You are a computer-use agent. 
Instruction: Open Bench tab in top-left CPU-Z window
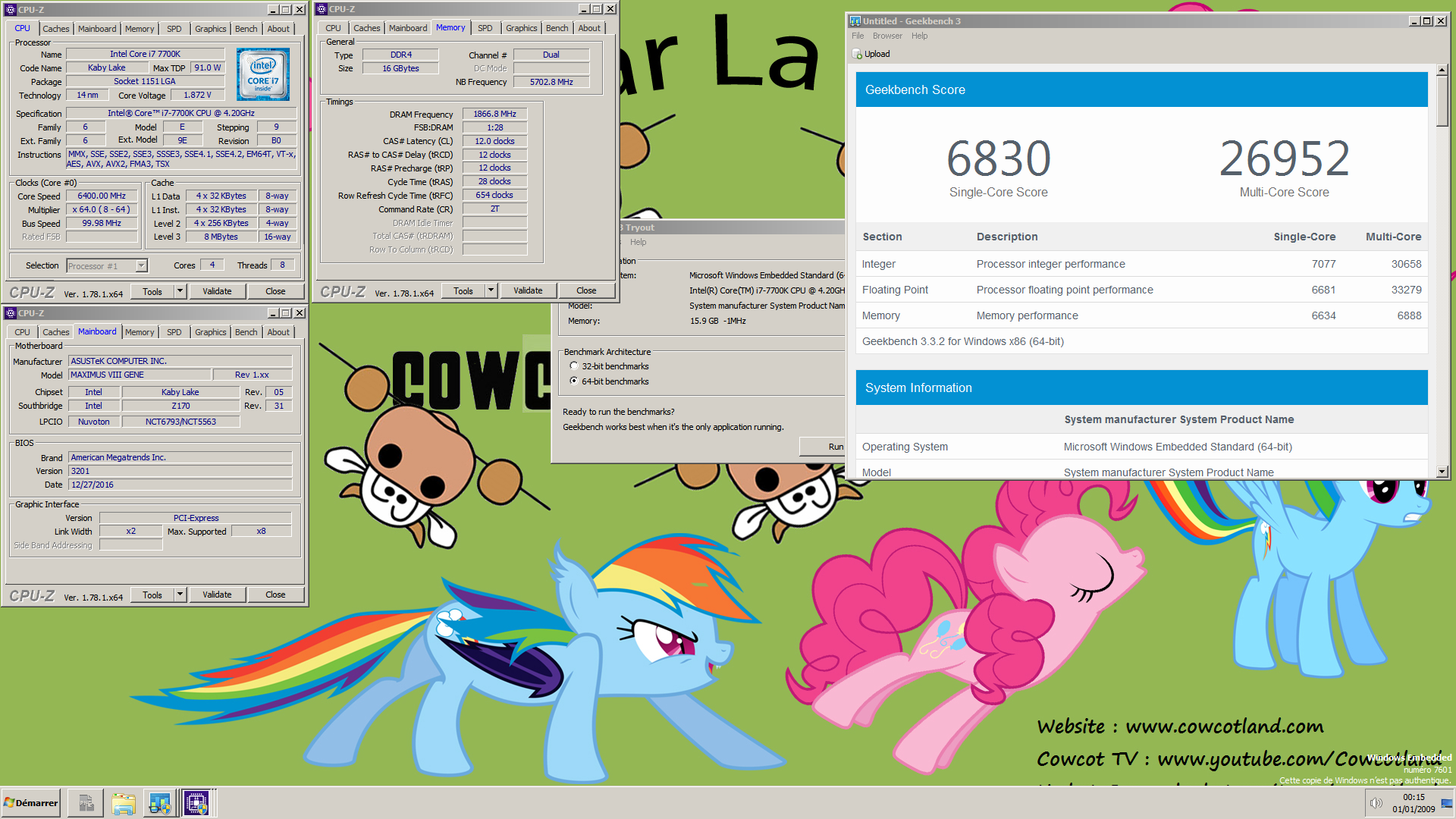(246, 29)
